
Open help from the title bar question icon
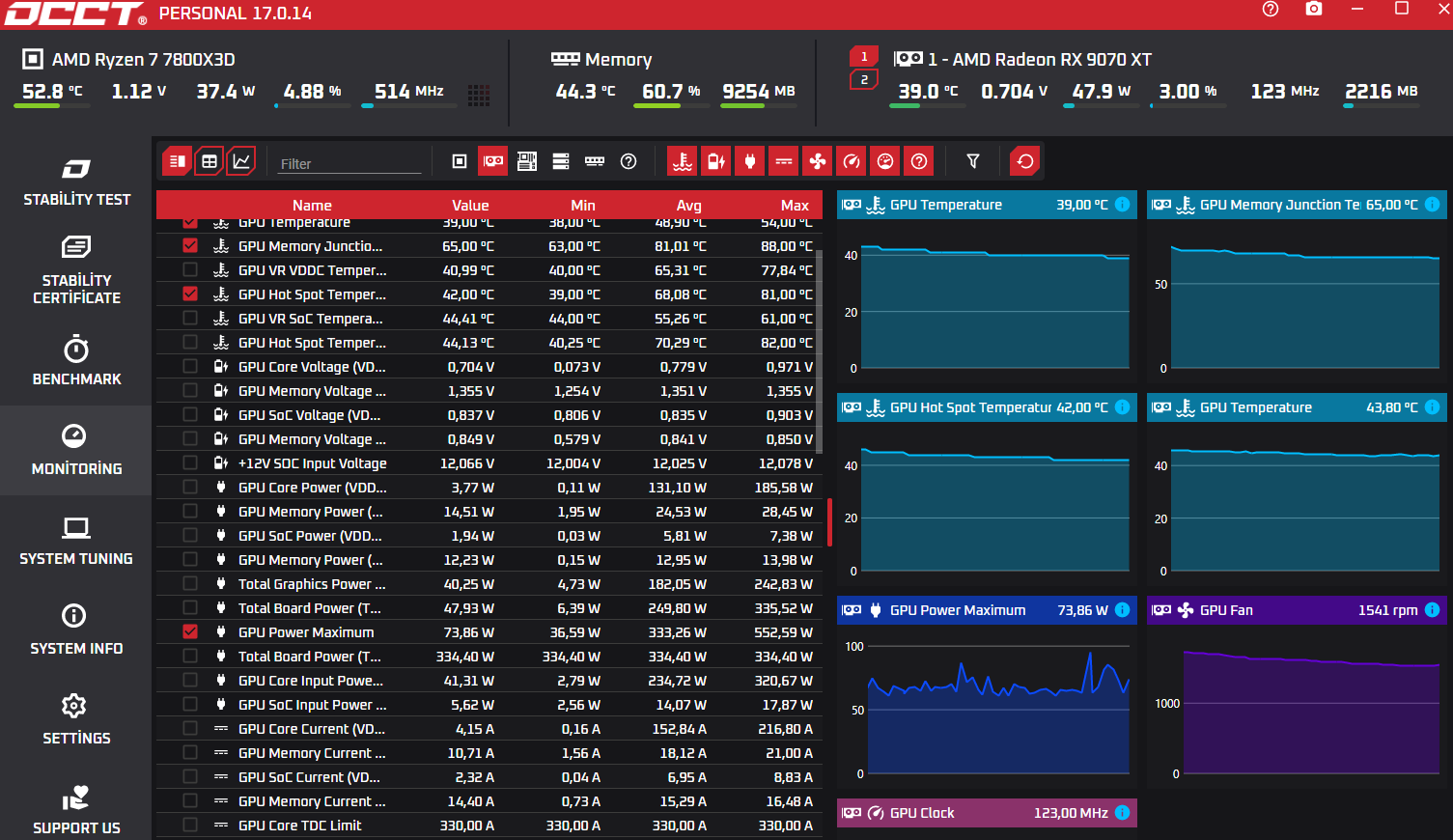[1271, 9]
